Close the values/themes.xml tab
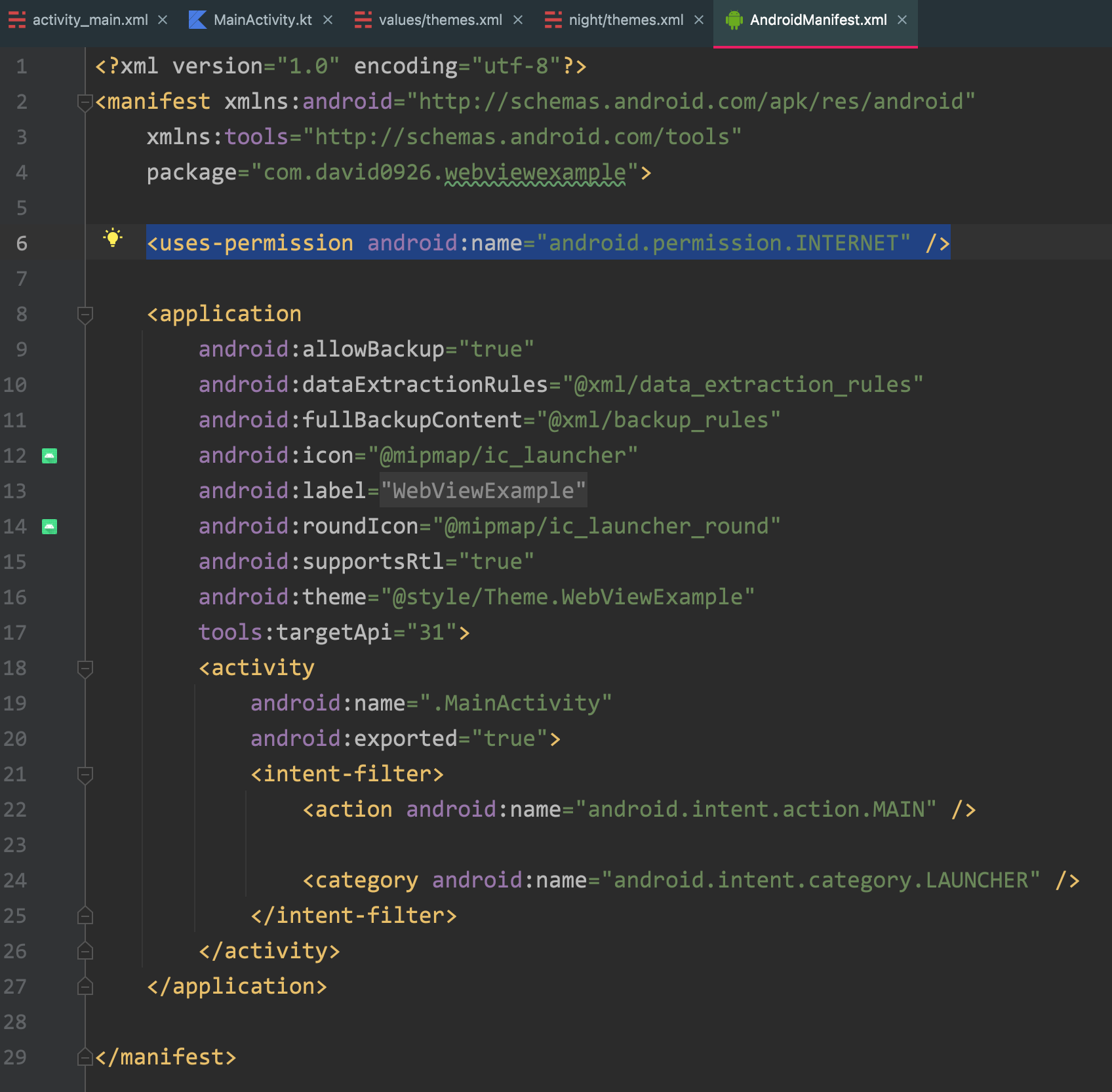1112x1092 pixels. point(518,20)
